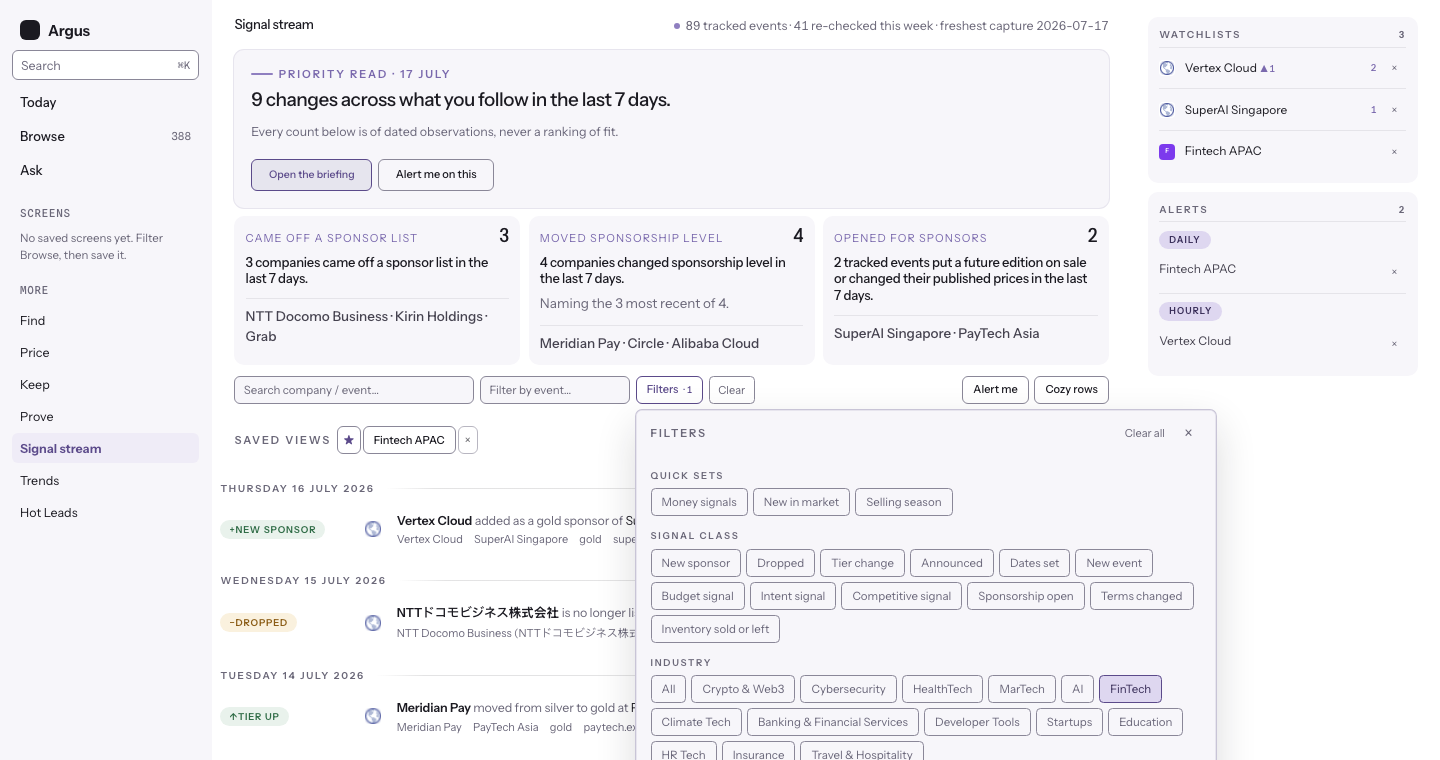
Task: Enable the Cybersecurity industry filter
Action: [849, 689]
